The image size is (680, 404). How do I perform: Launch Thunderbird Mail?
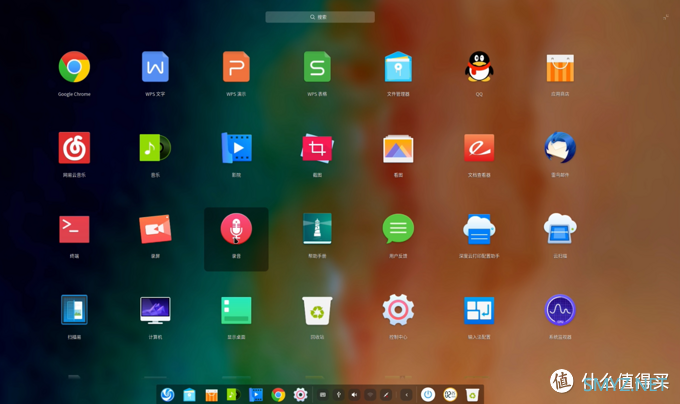coord(560,148)
